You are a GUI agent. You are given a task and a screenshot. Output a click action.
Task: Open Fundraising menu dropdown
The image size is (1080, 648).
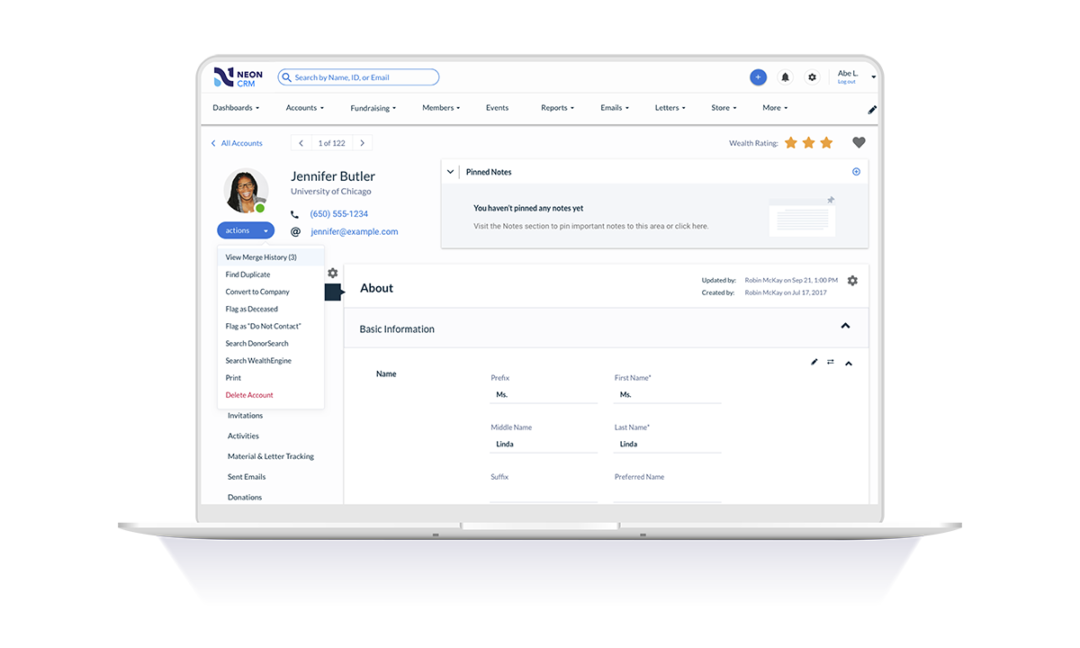coord(373,108)
